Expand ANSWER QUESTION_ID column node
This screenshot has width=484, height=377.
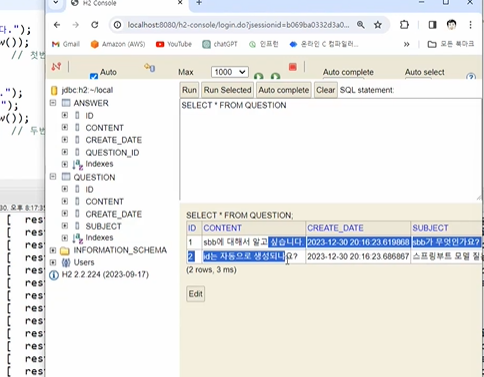[65, 152]
